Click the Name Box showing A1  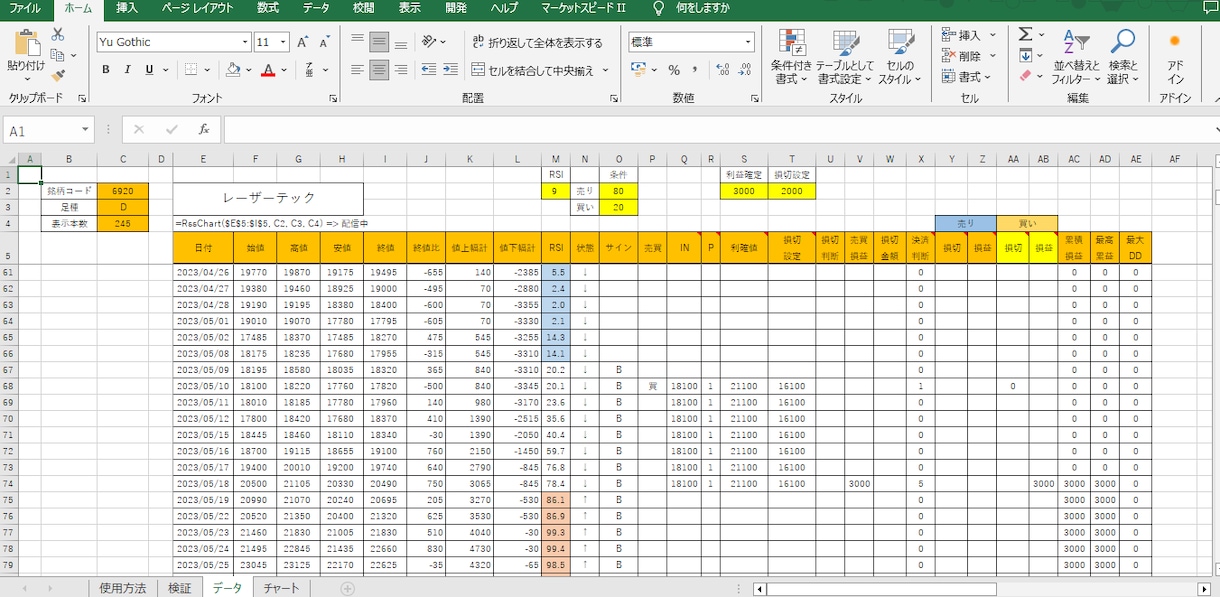43,130
